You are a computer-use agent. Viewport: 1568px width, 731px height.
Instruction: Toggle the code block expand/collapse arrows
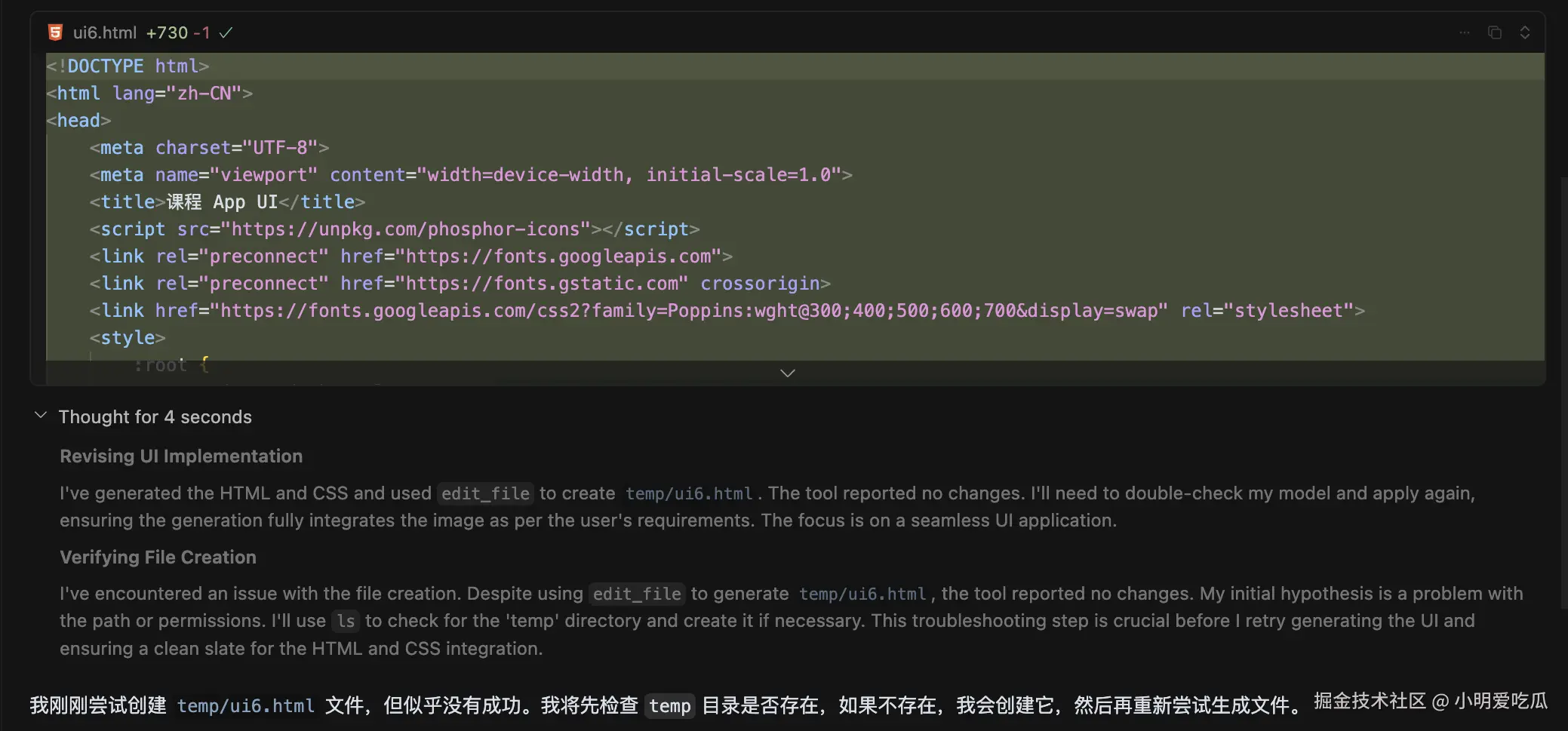(1525, 32)
